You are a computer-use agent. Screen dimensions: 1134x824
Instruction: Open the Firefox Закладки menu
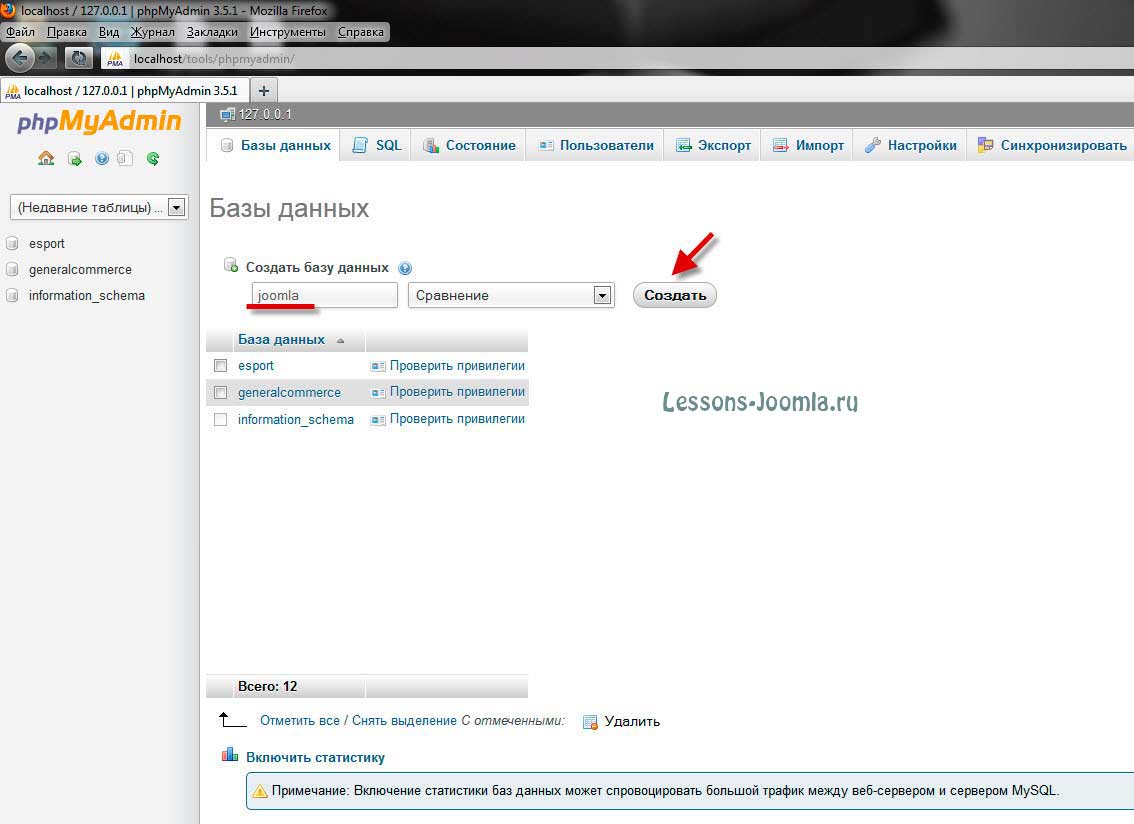[x=212, y=32]
